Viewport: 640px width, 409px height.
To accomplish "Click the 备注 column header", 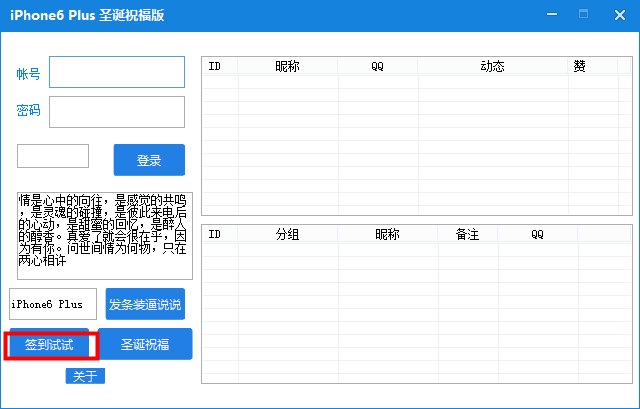I will (467, 234).
